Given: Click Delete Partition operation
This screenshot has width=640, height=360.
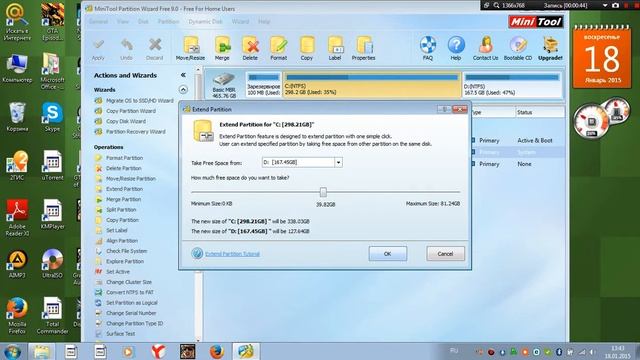Looking at the screenshot, I should pos(124,168).
